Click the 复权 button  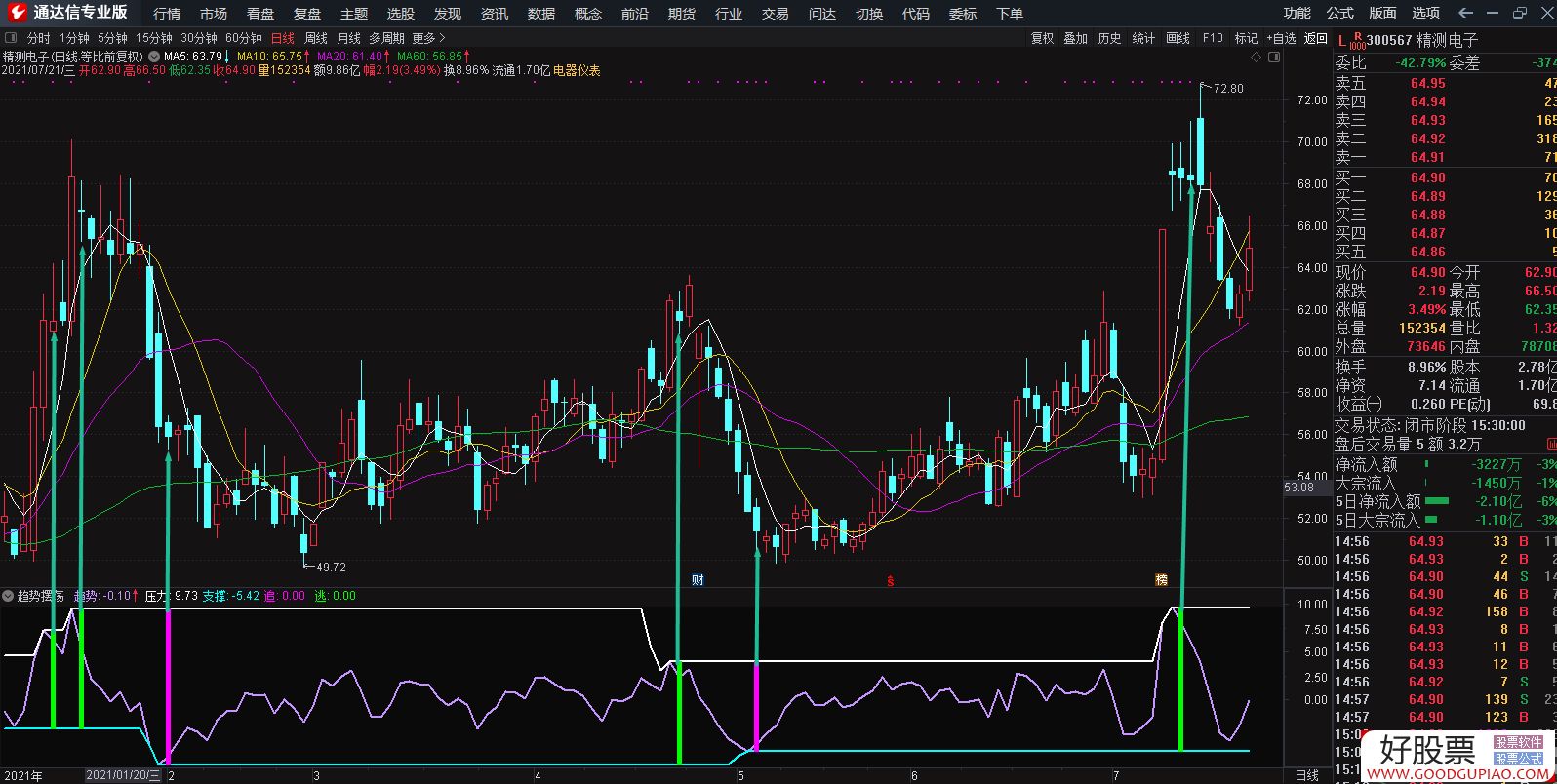click(1043, 38)
